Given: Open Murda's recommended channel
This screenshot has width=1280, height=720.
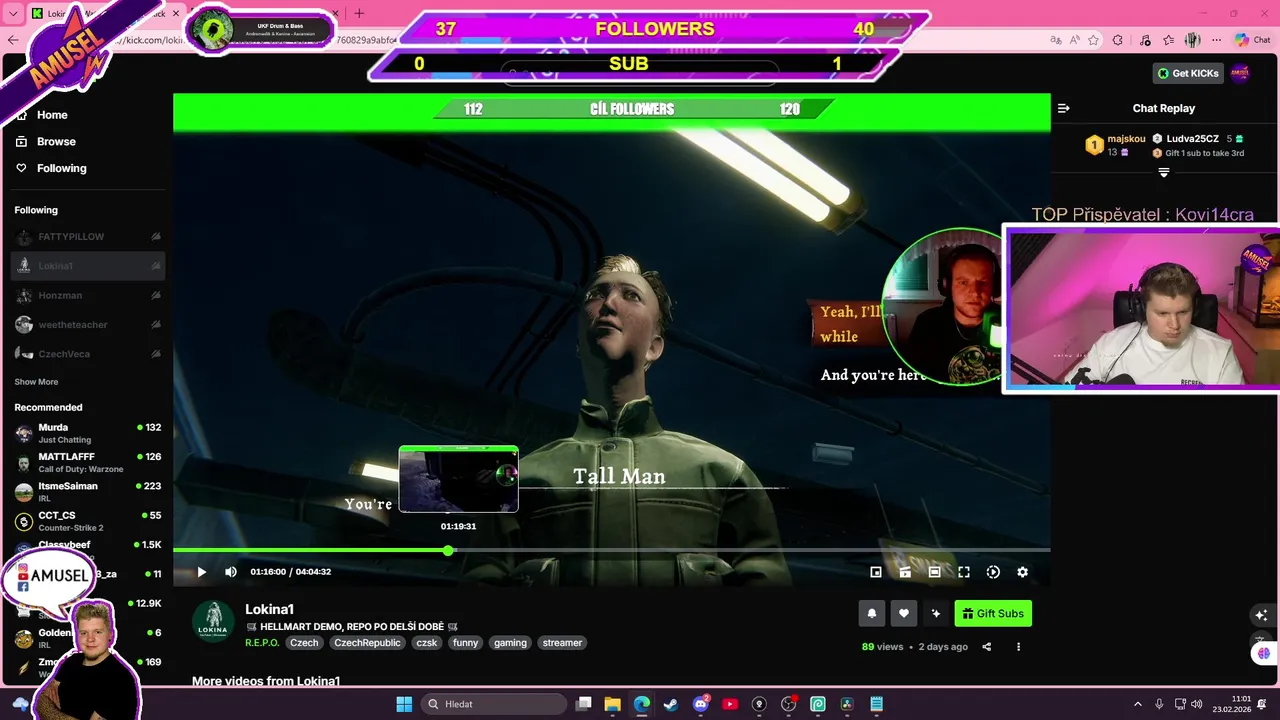Looking at the screenshot, I should [88, 433].
